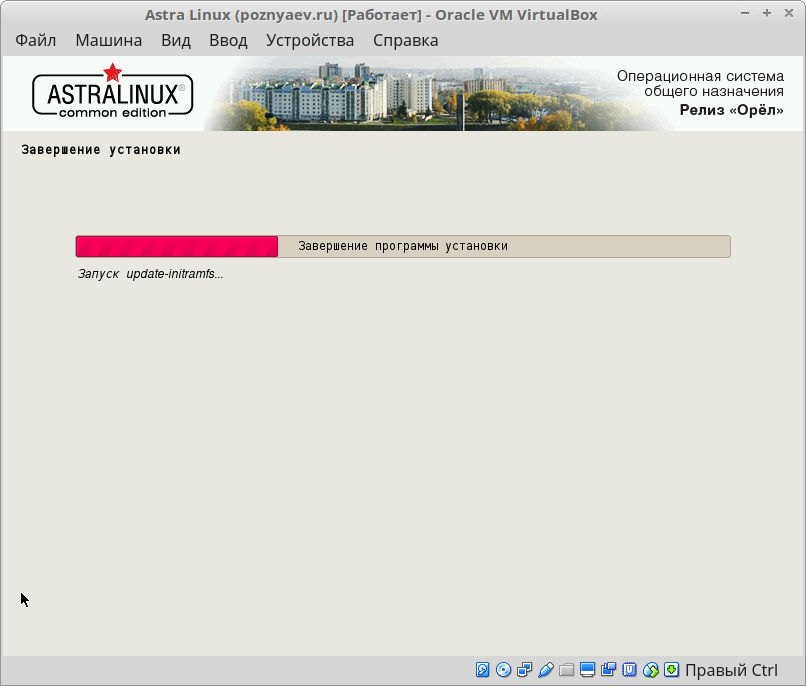Click the shared folders status icon
The image size is (806, 686).
point(566,670)
